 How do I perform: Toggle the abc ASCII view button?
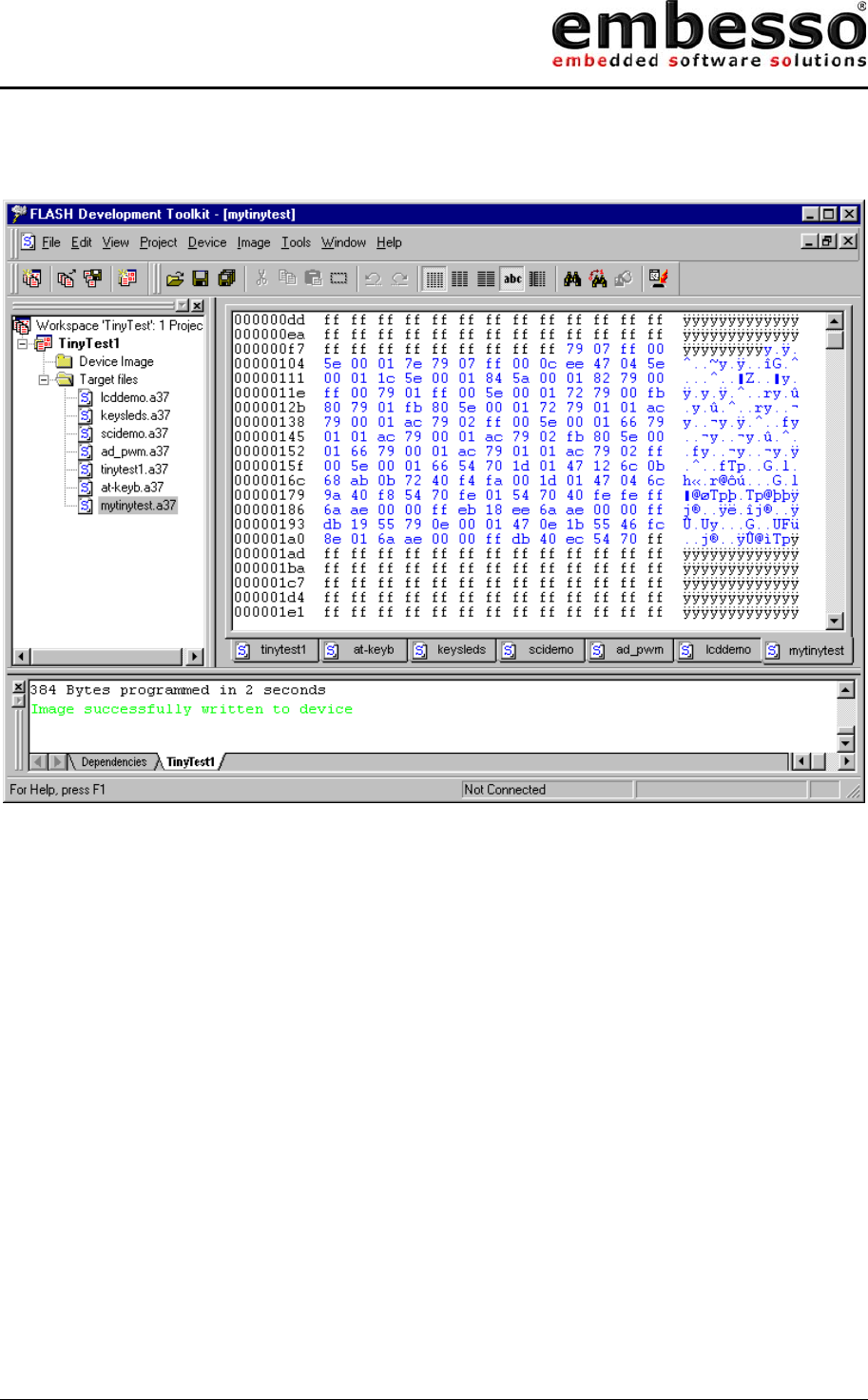coord(512,278)
